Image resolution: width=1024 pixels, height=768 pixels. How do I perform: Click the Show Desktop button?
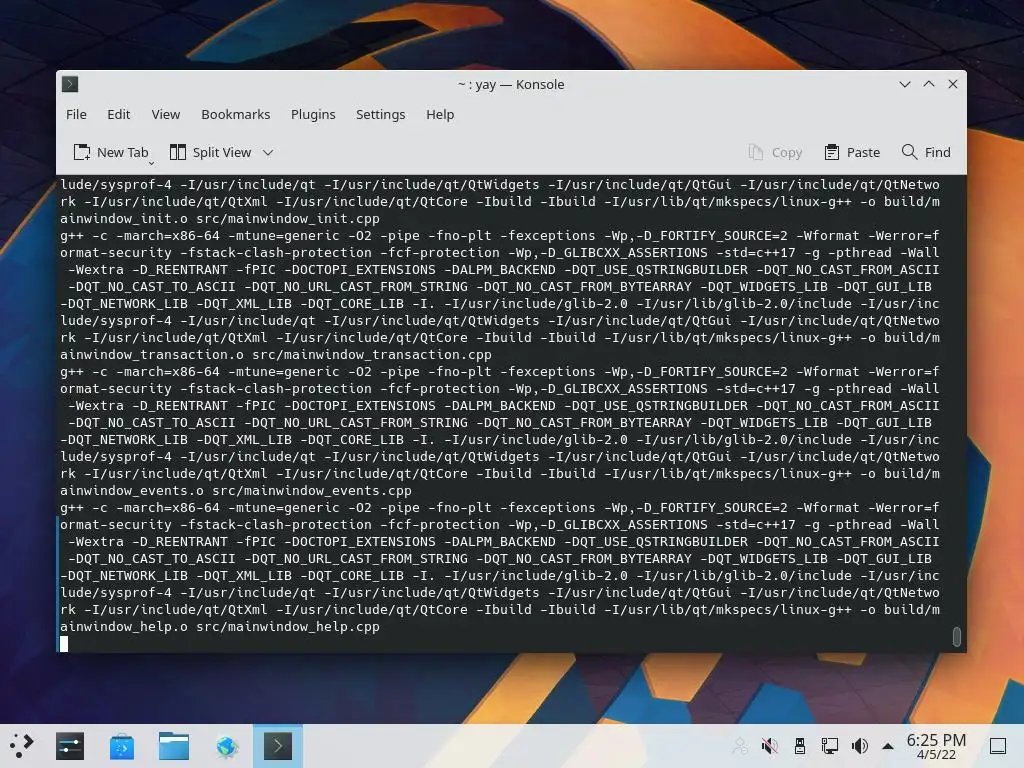[998, 746]
